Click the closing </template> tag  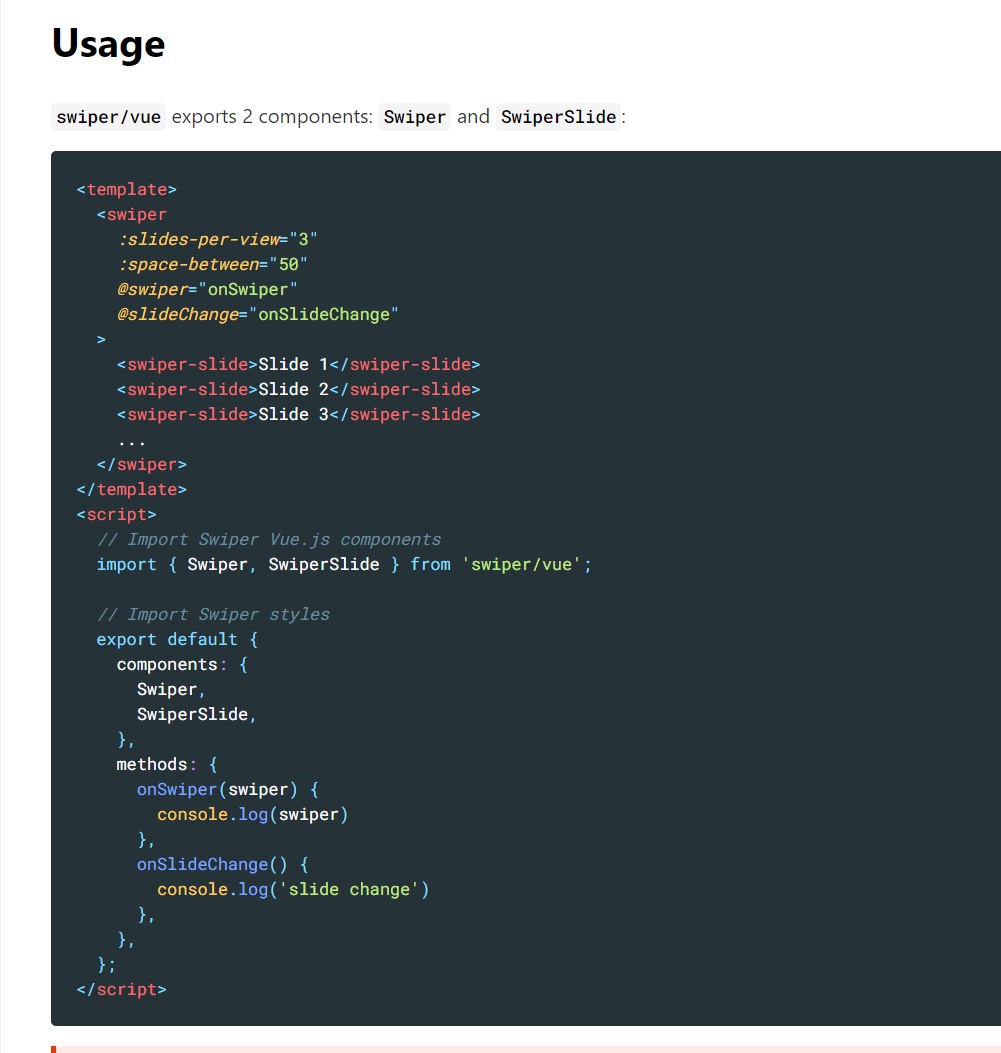tap(132, 489)
